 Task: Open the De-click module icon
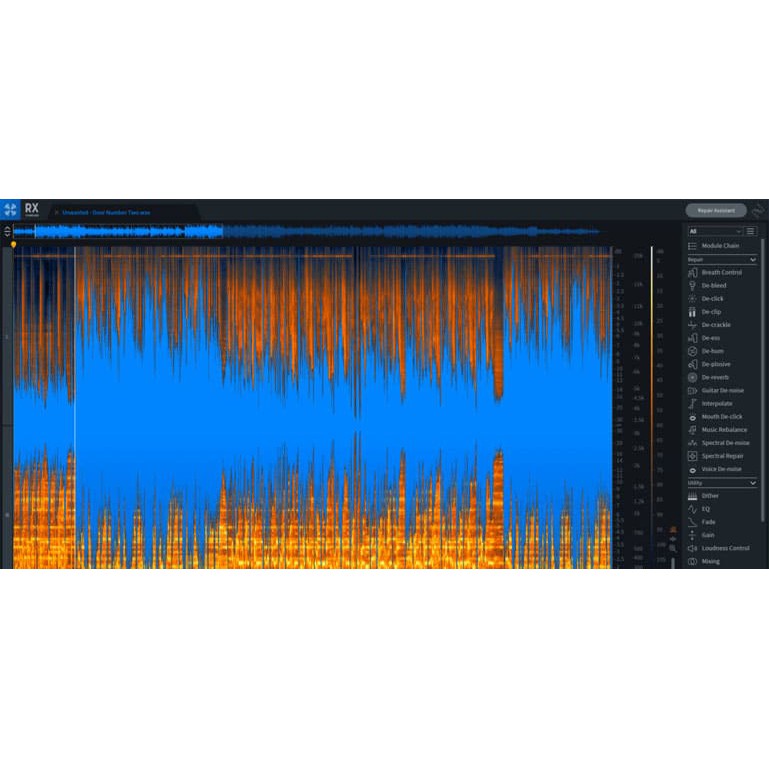pos(692,299)
